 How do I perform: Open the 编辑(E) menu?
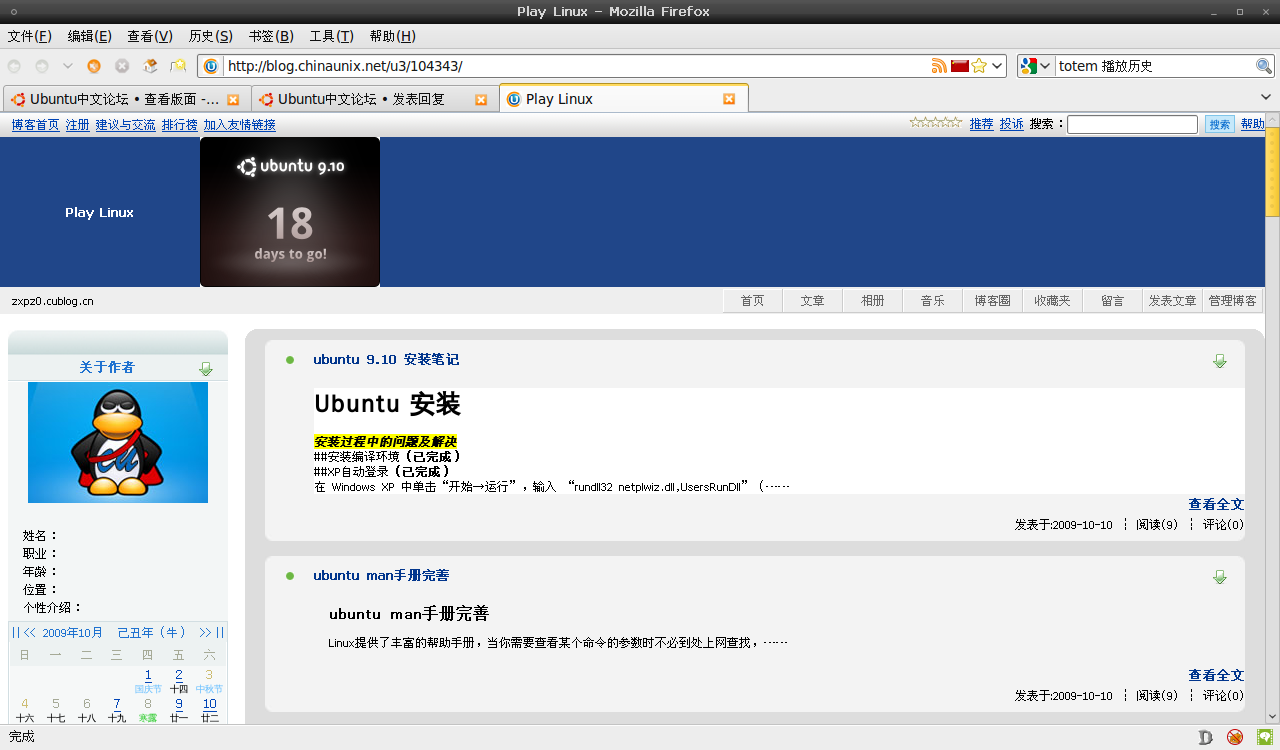89,36
